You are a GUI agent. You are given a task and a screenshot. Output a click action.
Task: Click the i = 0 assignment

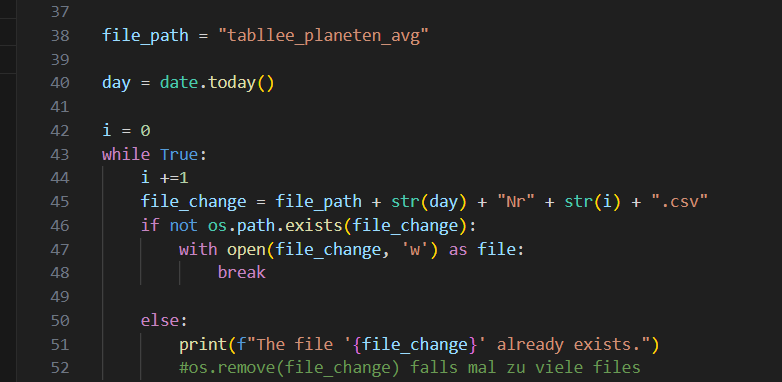pos(126,131)
